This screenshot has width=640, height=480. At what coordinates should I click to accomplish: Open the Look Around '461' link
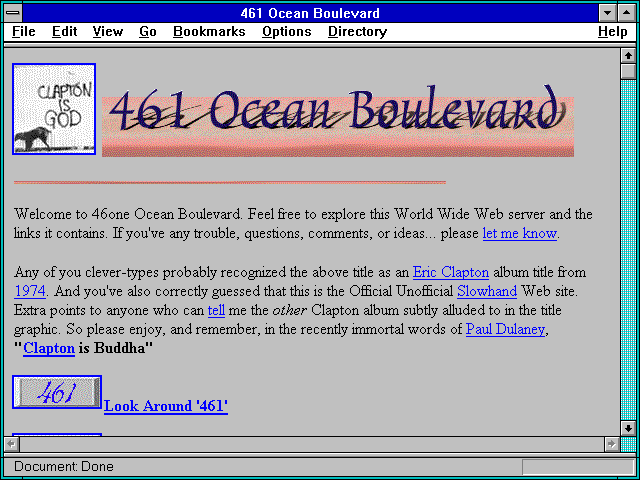tap(166, 406)
